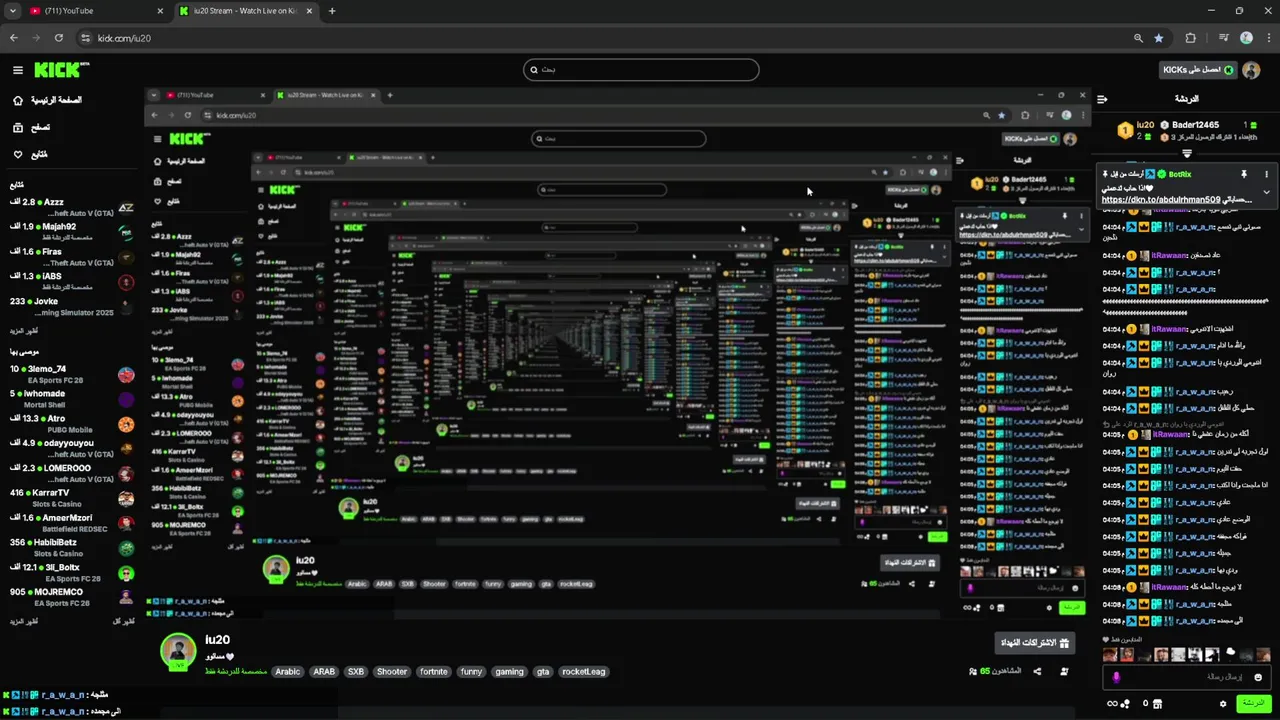The image size is (1280, 720).
Task: Open the Firas channel in the sidebar
Action: coord(70,257)
